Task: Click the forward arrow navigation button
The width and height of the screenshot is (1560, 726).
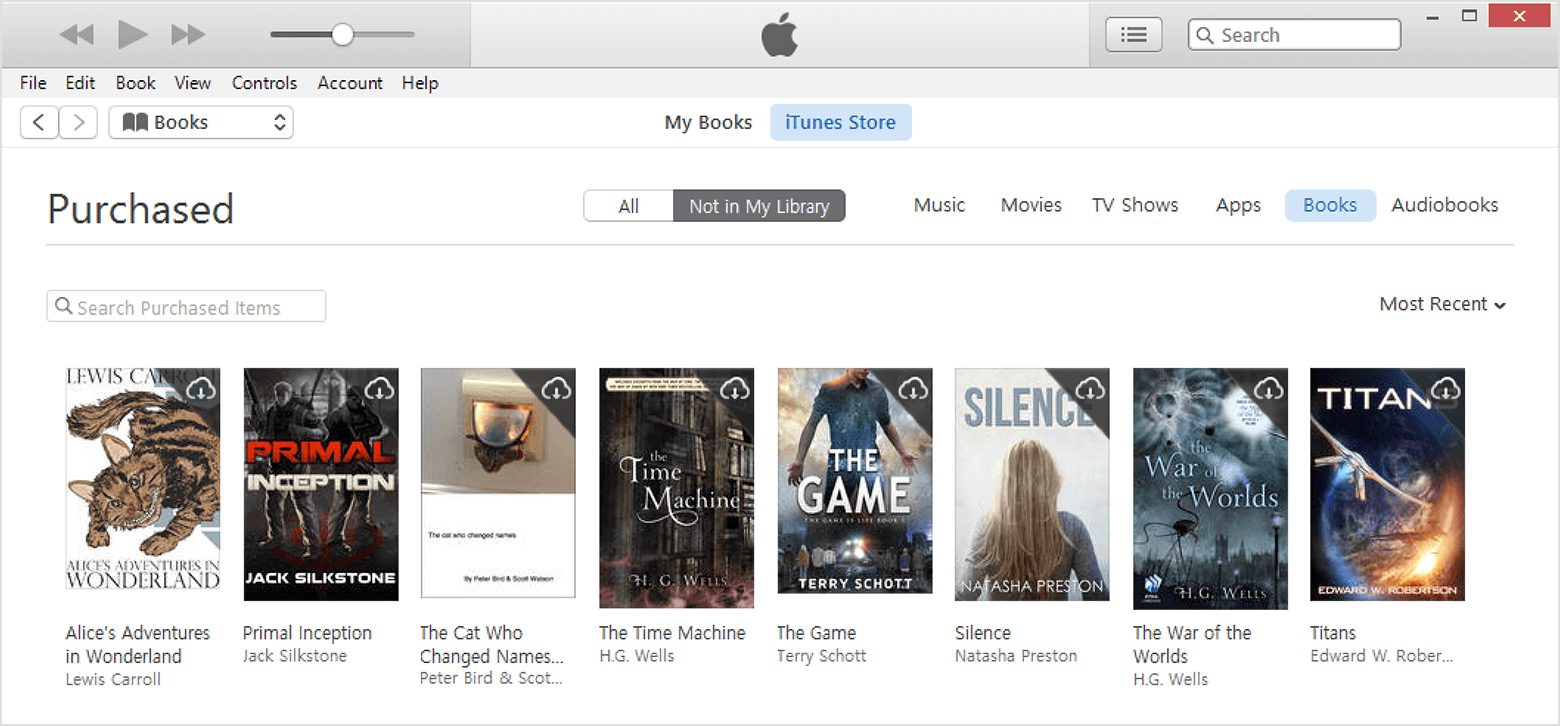Action: click(x=78, y=123)
